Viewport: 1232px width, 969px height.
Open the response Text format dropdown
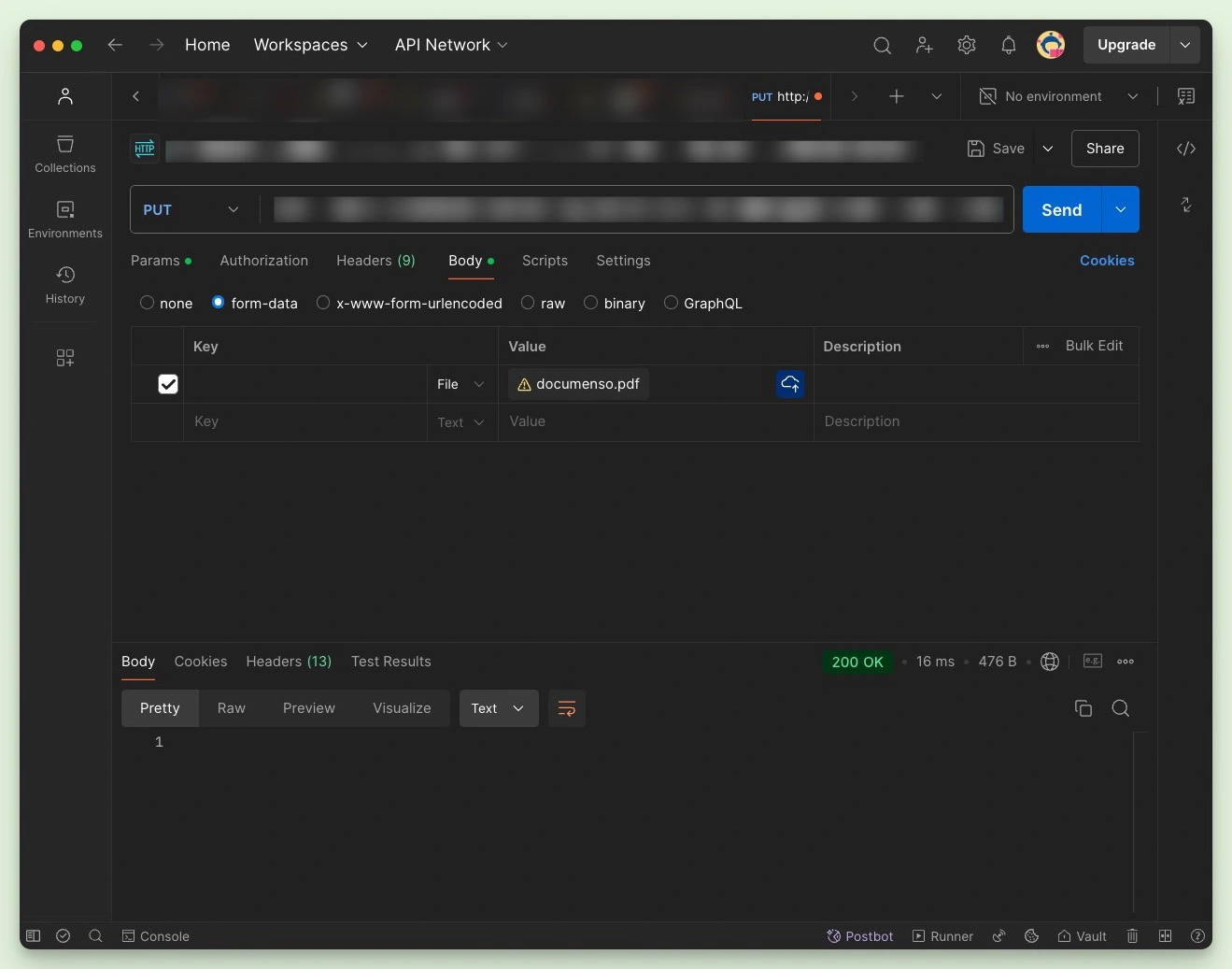tap(498, 708)
